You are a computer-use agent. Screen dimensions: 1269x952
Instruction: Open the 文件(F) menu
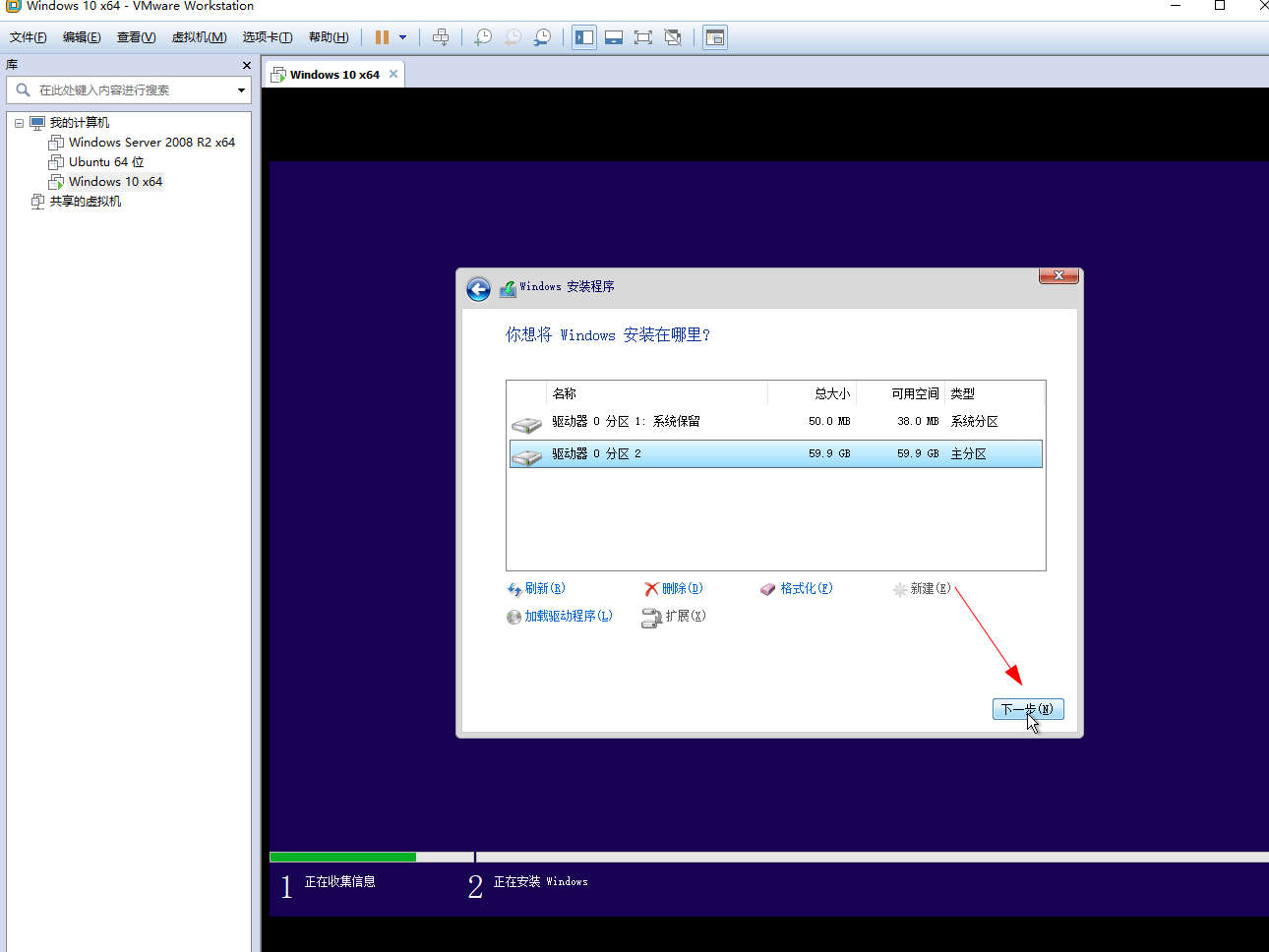(29, 37)
